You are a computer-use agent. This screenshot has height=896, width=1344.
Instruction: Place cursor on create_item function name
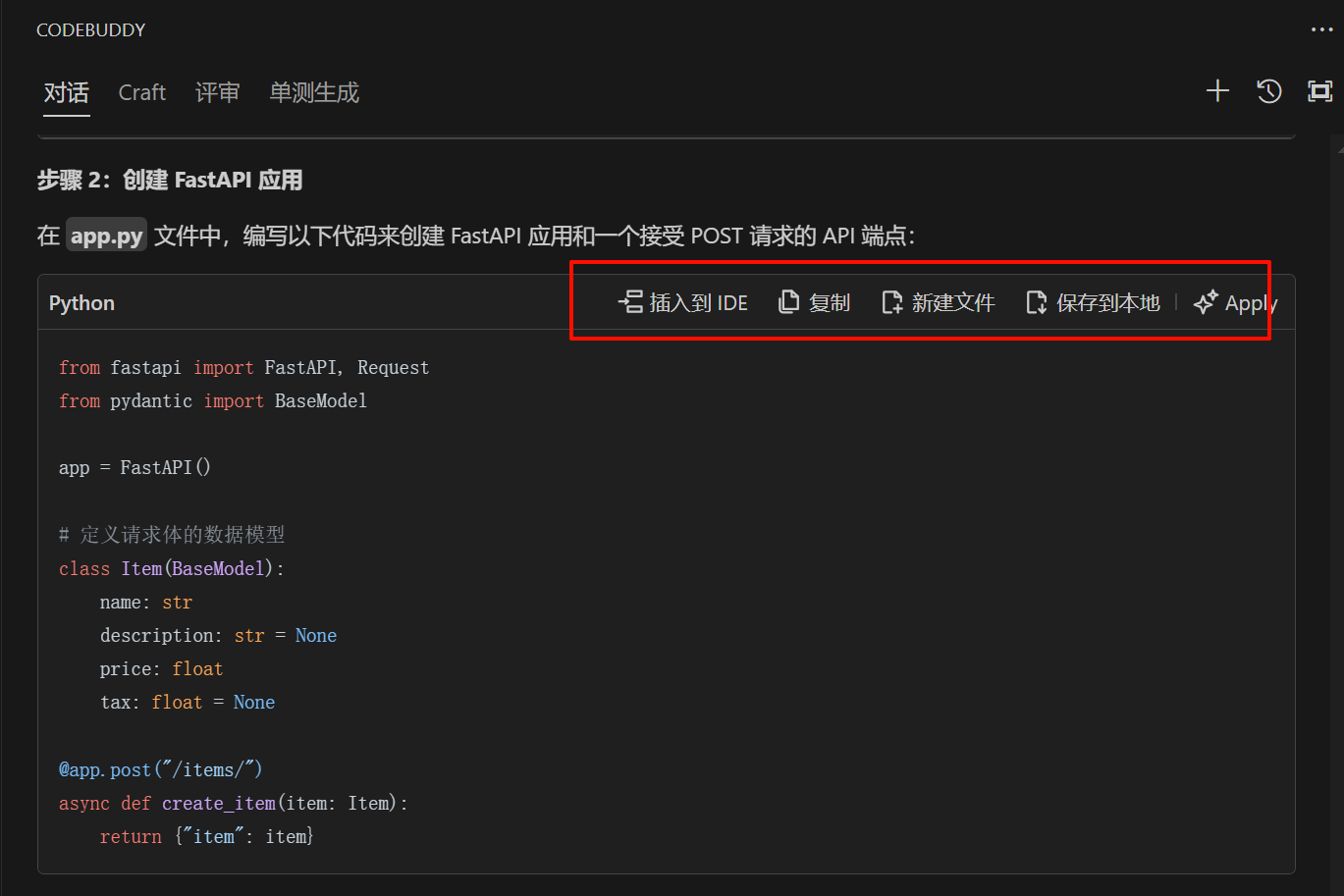pos(218,803)
